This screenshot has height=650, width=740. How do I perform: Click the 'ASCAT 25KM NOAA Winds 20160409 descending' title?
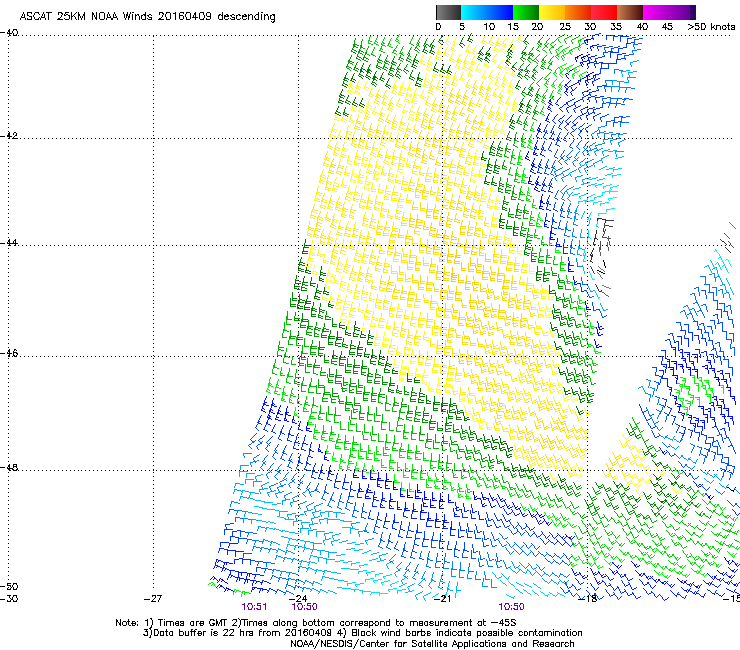(147, 17)
